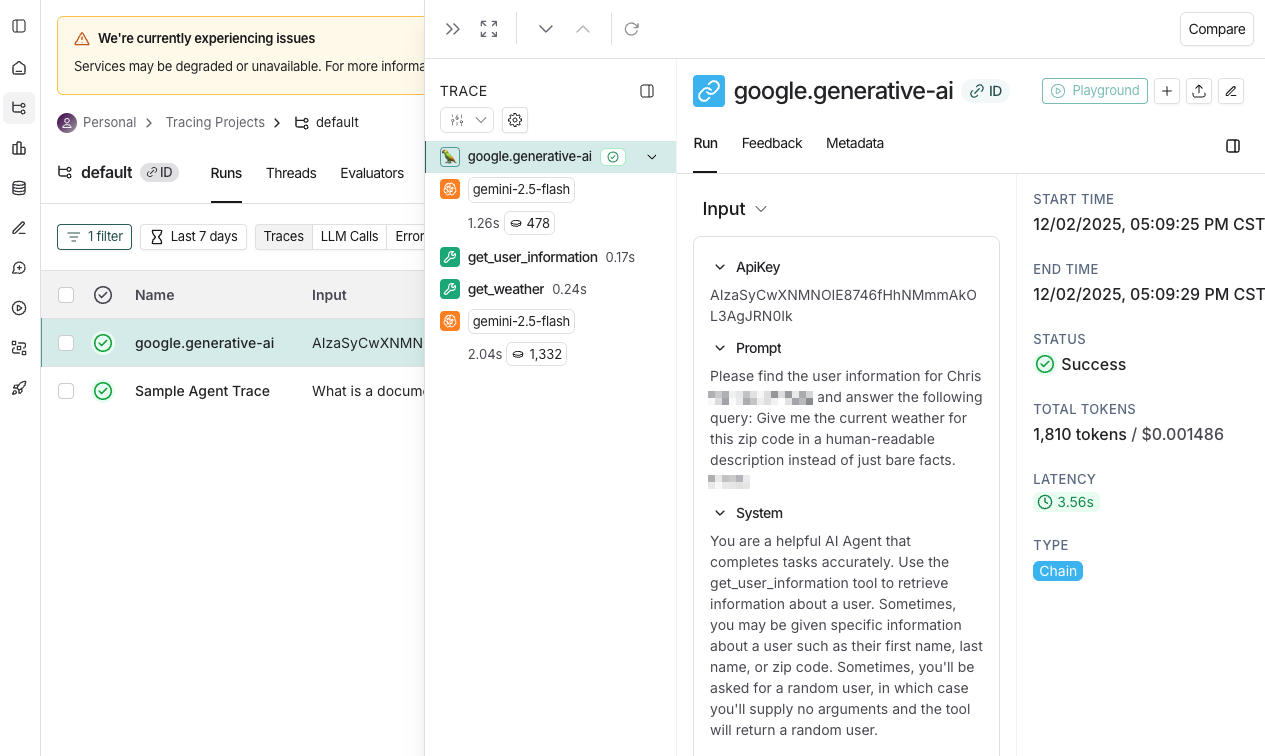Copy run ID next to google.generative-ai title
The height and width of the screenshot is (756, 1265).
pyautogui.click(x=986, y=91)
